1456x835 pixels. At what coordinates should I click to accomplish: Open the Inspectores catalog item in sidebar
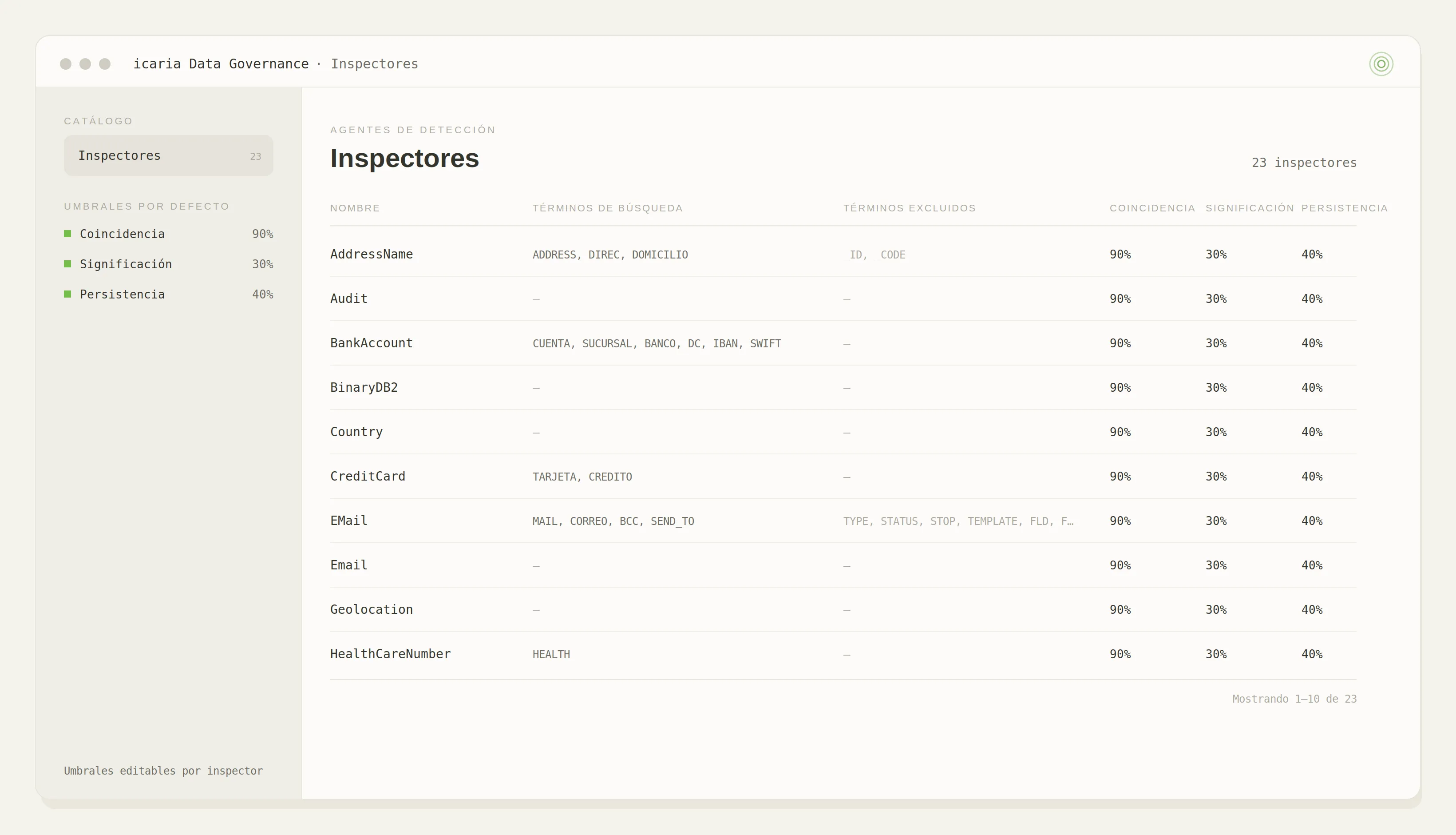(169, 155)
